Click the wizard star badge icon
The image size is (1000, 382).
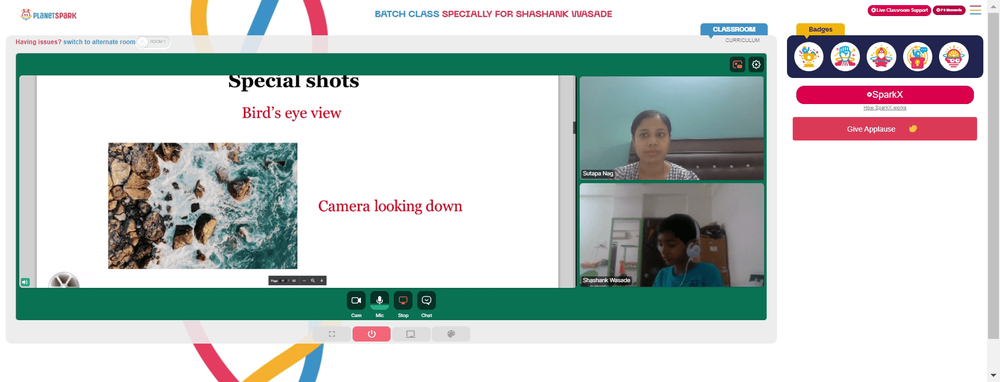coord(881,57)
